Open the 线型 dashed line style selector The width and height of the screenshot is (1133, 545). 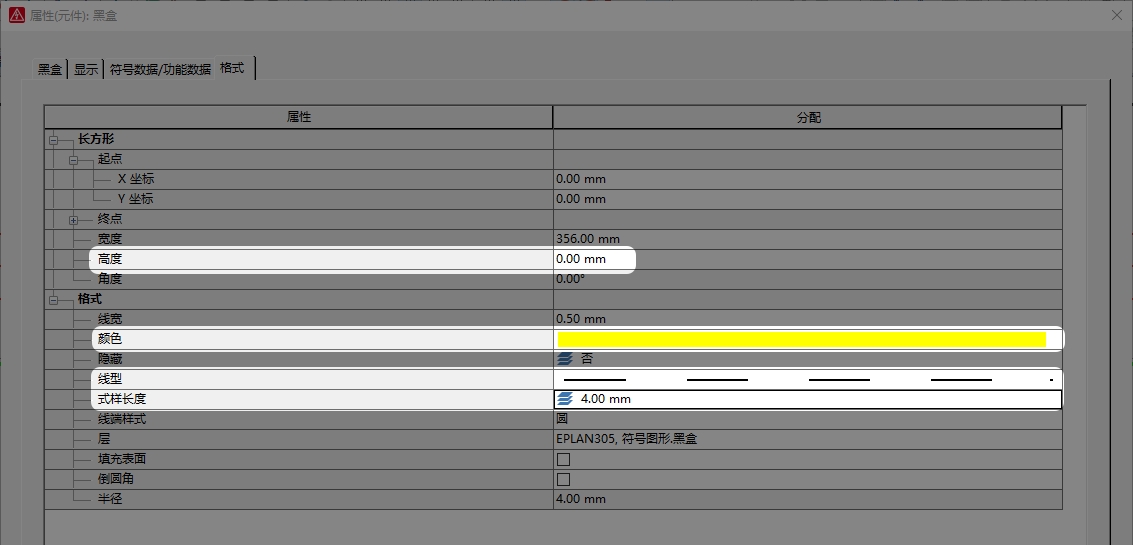[x=807, y=379]
